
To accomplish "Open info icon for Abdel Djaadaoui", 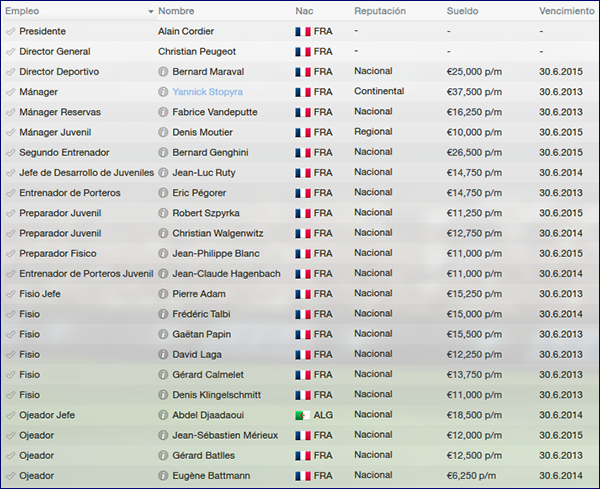I will 163,415.
